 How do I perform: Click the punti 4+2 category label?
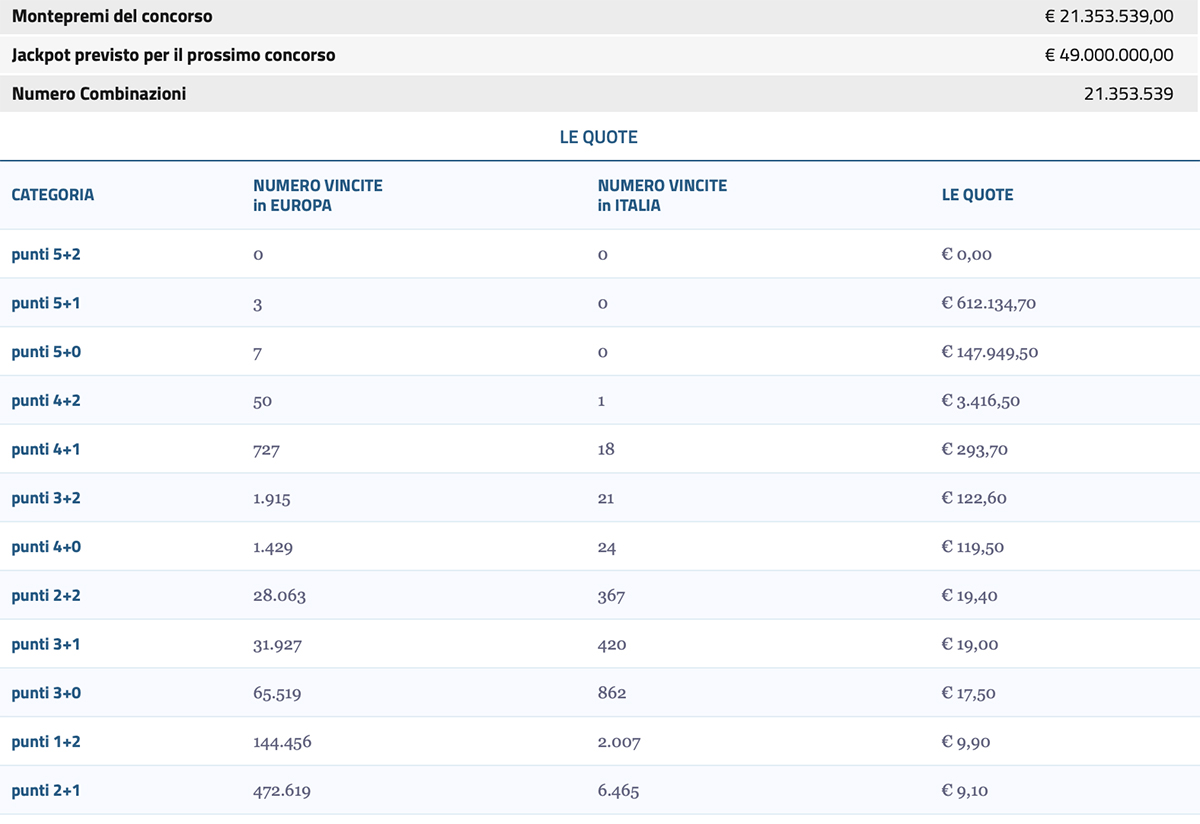pyautogui.click(x=46, y=401)
